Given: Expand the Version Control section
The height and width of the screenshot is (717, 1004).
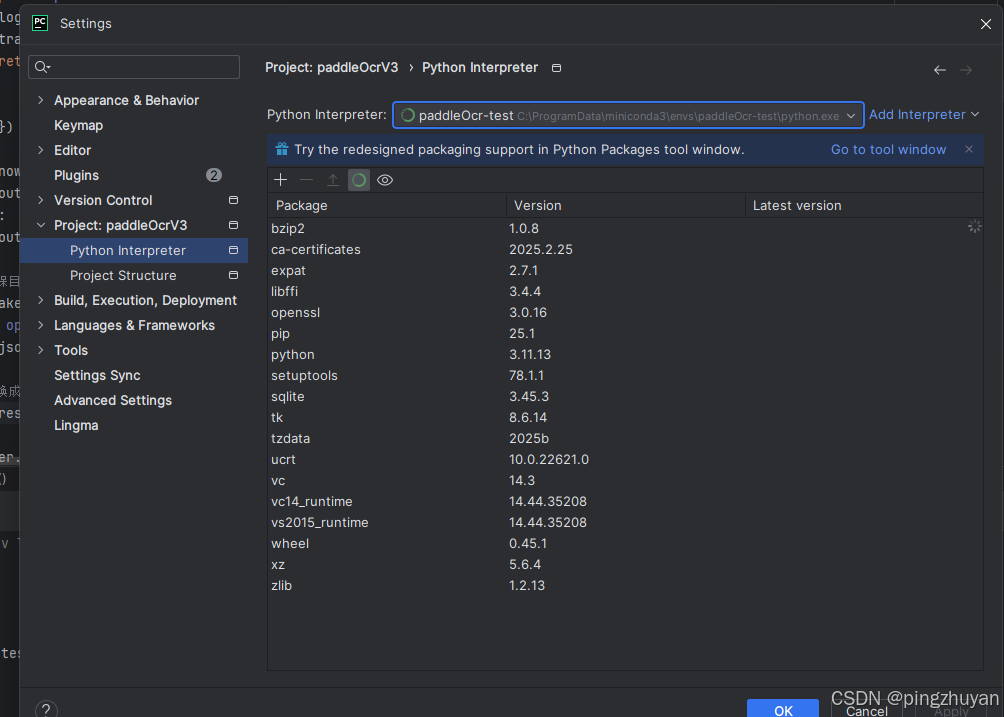Looking at the screenshot, I should tap(41, 200).
